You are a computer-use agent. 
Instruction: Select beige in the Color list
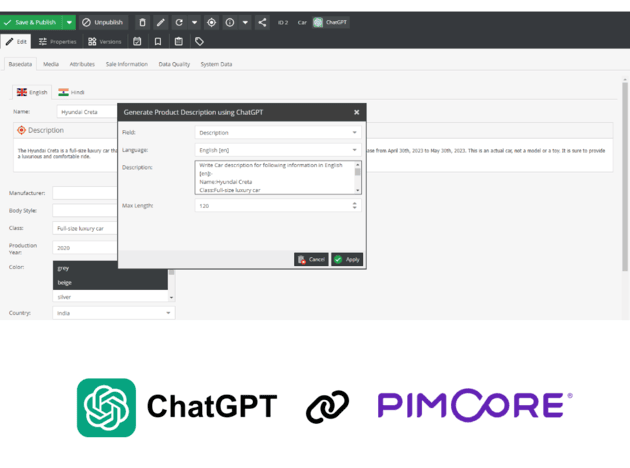click(110, 283)
